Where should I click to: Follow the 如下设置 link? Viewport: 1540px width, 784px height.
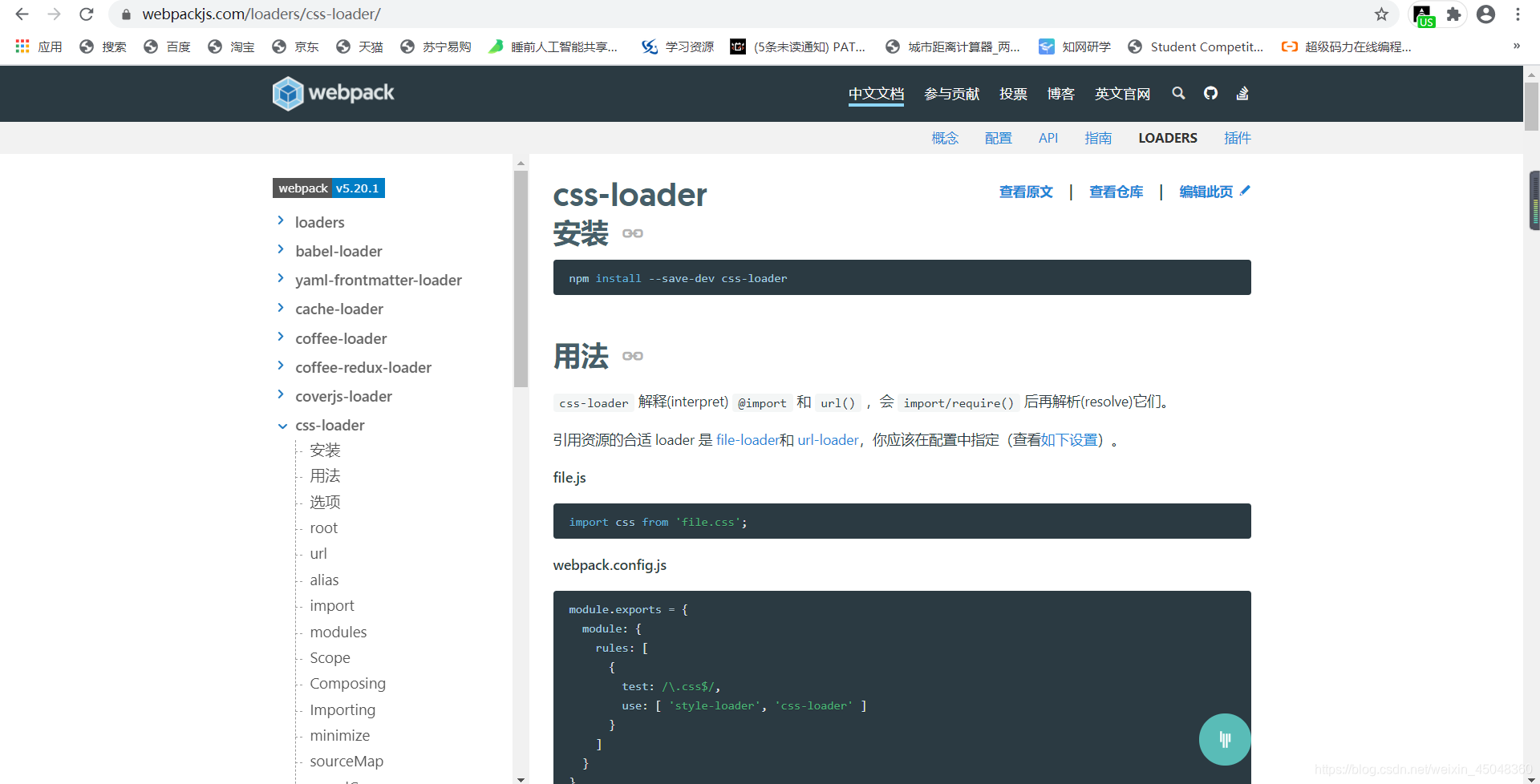tap(1068, 440)
